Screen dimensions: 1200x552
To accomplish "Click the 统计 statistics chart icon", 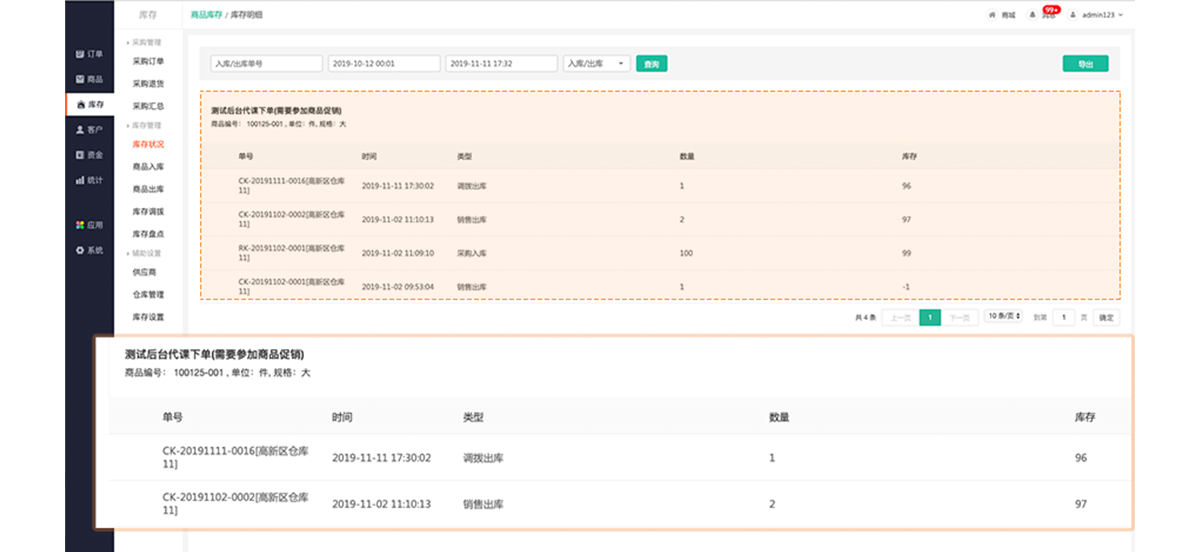I will (x=80, y=180).
